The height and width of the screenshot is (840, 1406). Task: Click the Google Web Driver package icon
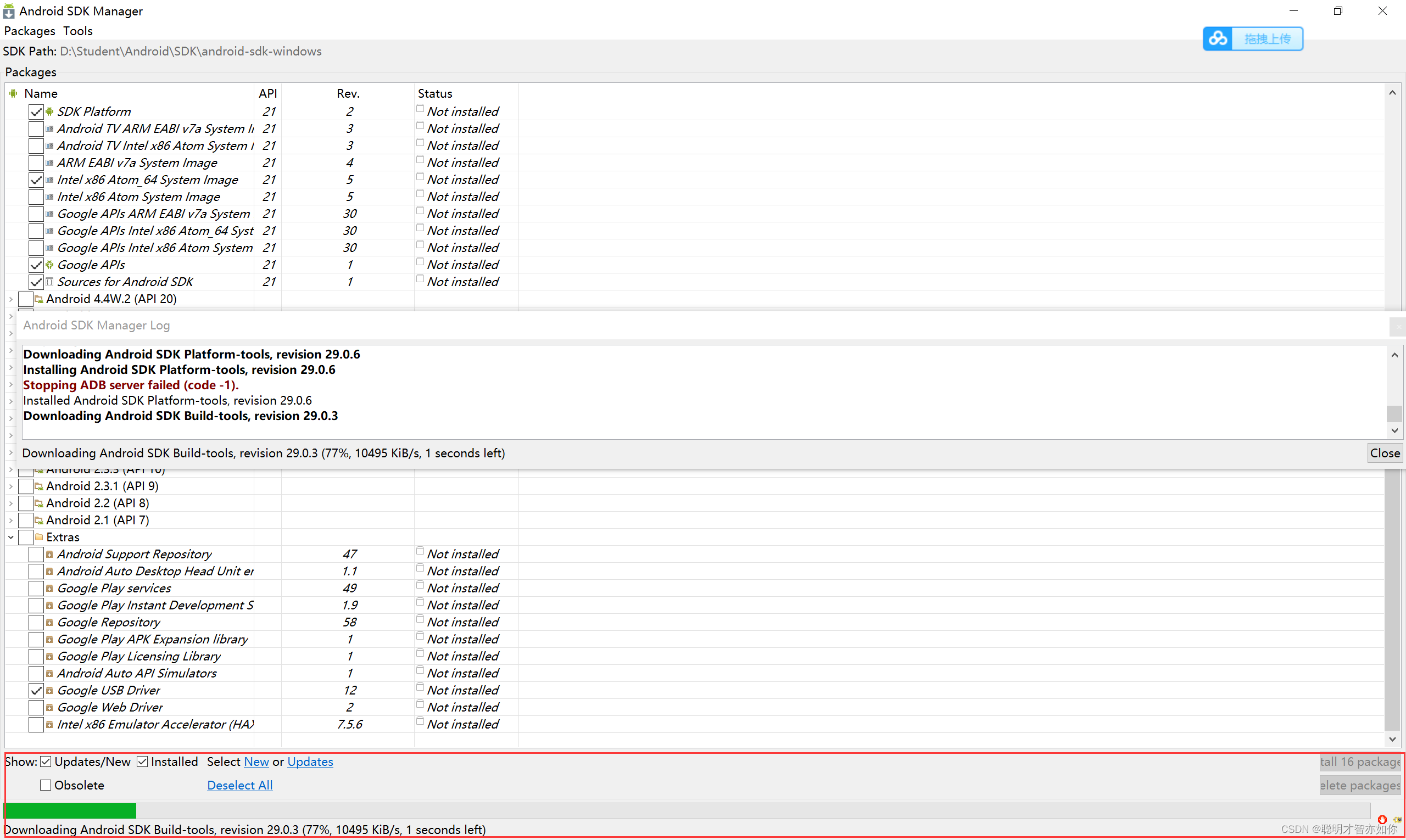pyautogui.click(x=50, y=708)
